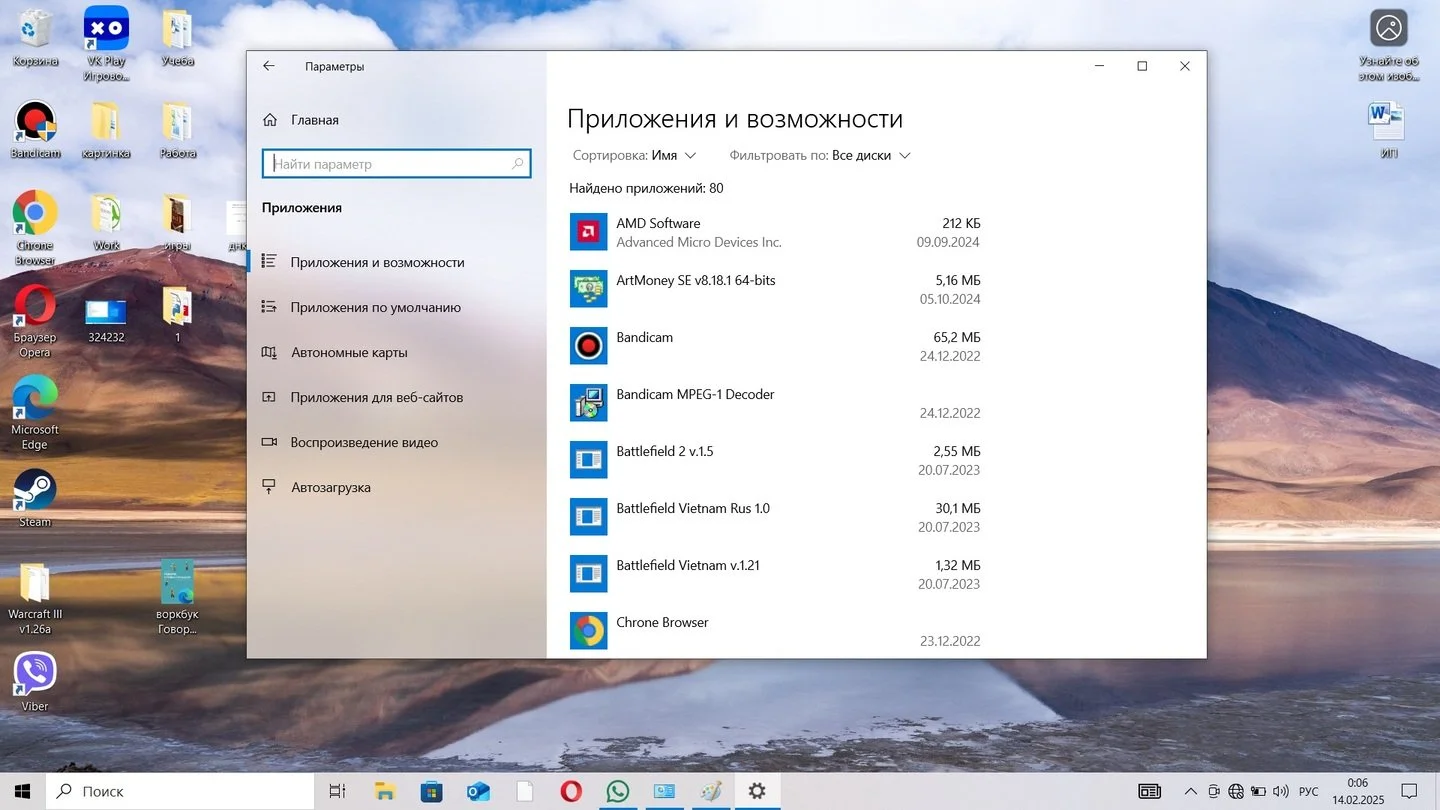Open Outlook from the taskbar
Screen dimensions: 1440x810
(x=478, y=791)
